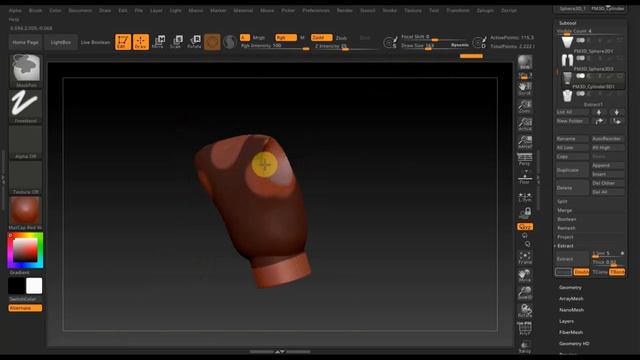This screenshot has height=360, width=640.
Task: Open the Help menu
Action: pos(14,19)
